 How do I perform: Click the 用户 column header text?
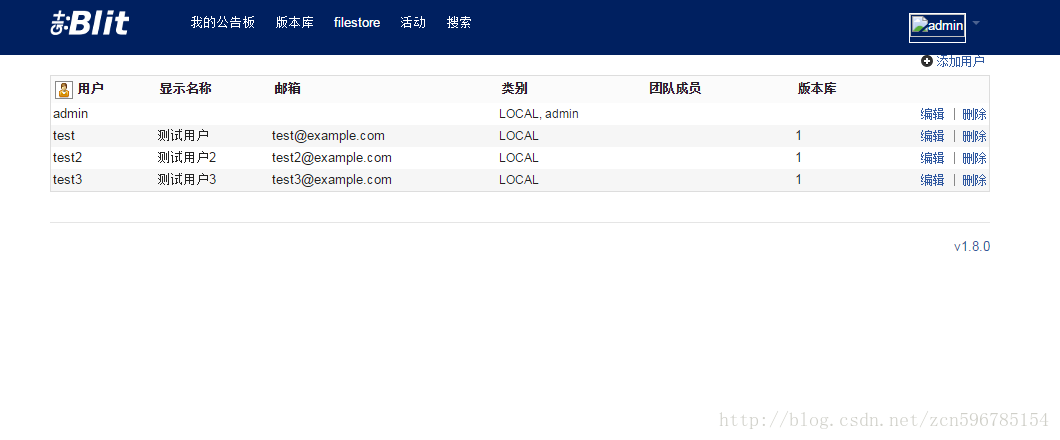[91, 89]
